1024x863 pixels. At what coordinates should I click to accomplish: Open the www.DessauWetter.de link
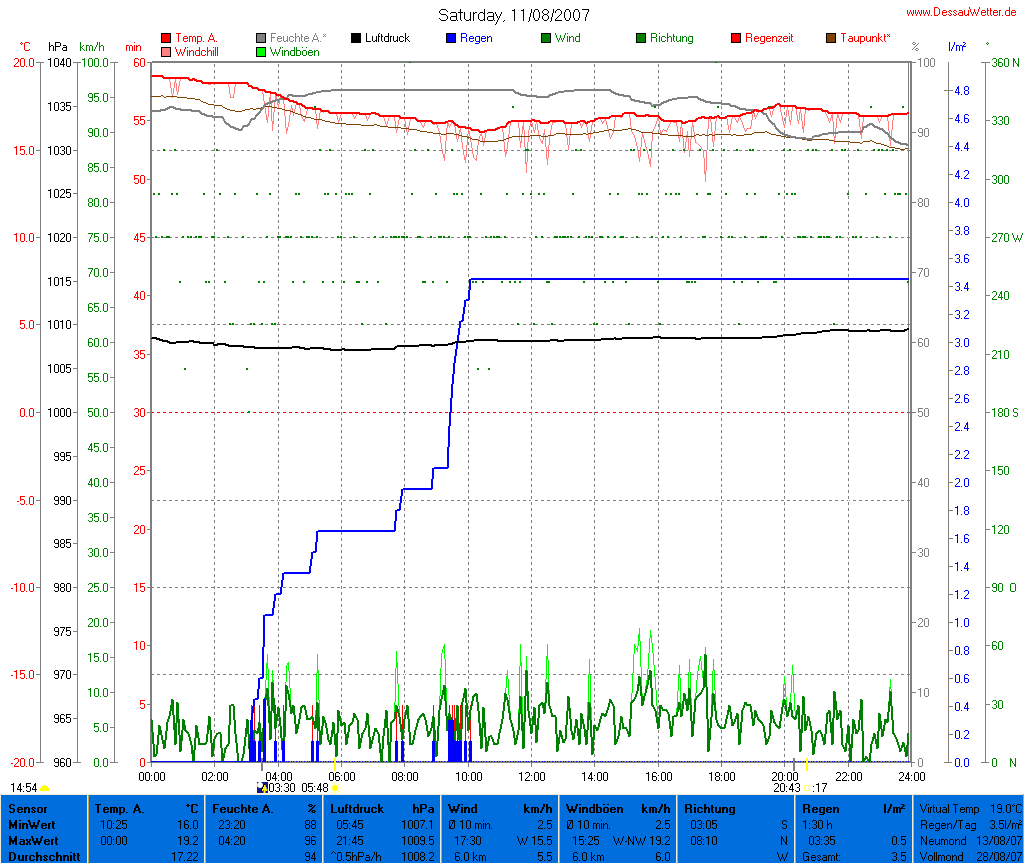coord(962,12)
